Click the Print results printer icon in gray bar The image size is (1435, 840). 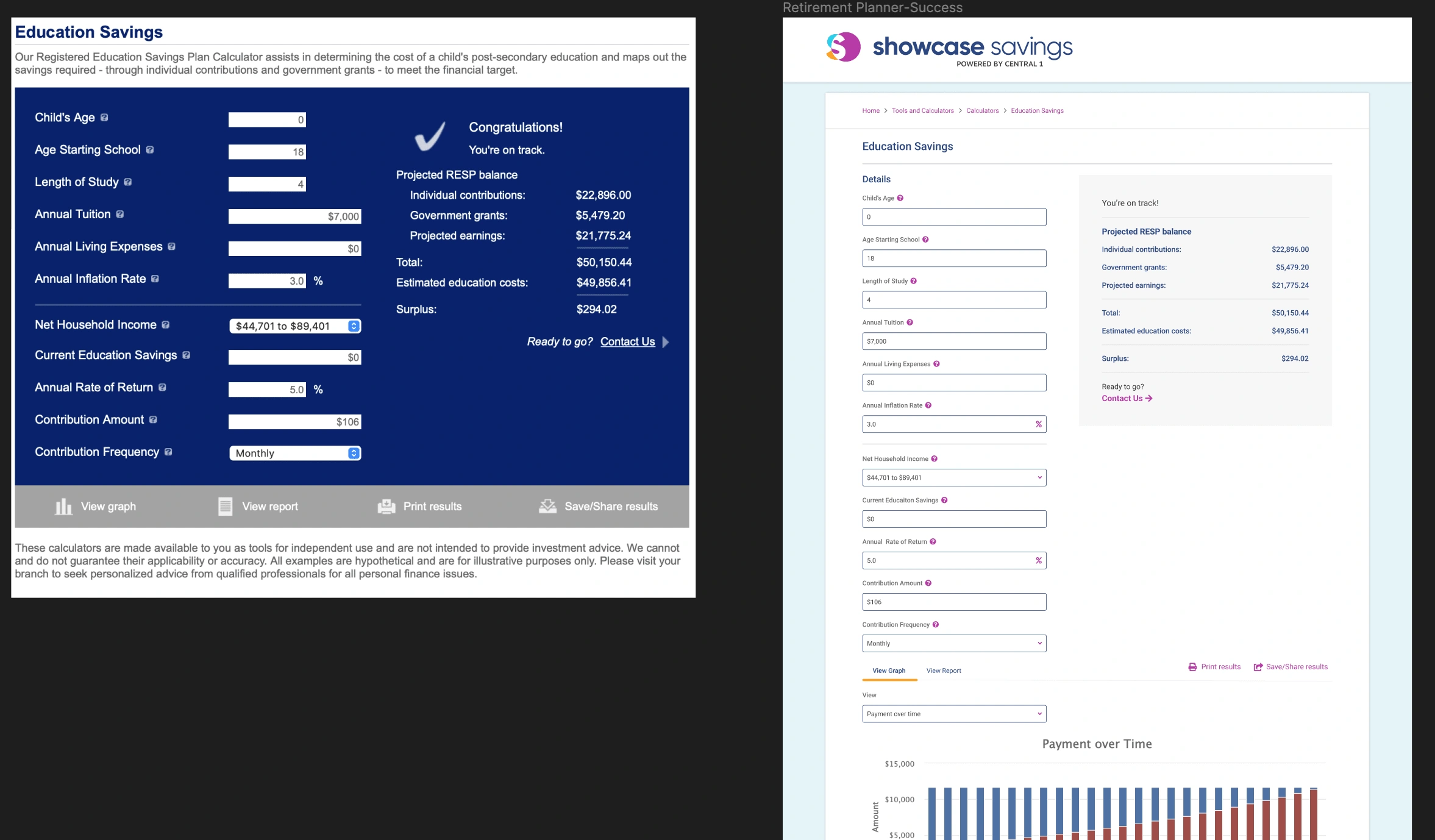click(x=386, y=507)
